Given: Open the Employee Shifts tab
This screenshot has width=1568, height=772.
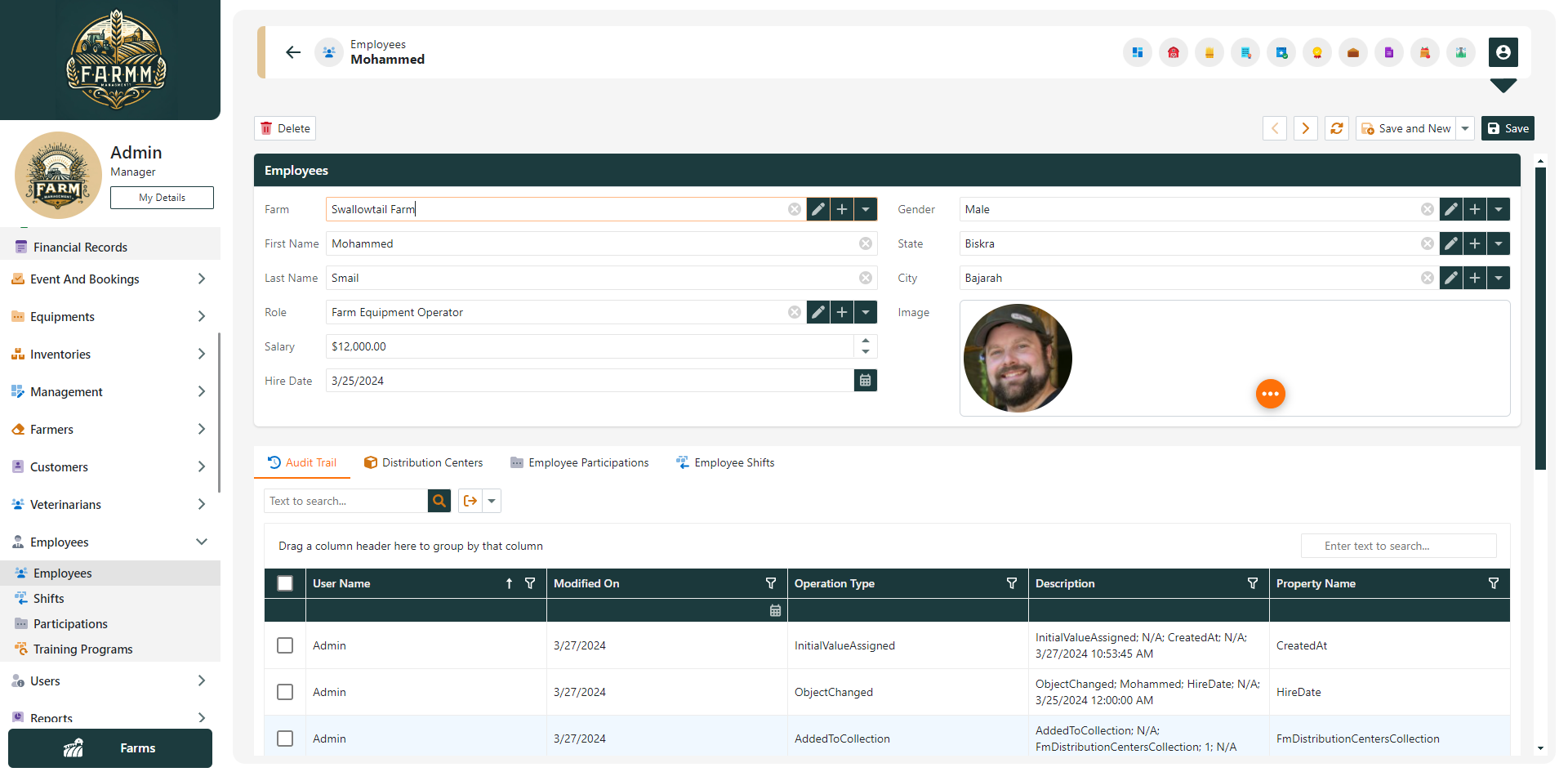Looking at the screenshot, I should tap(725, 462).
